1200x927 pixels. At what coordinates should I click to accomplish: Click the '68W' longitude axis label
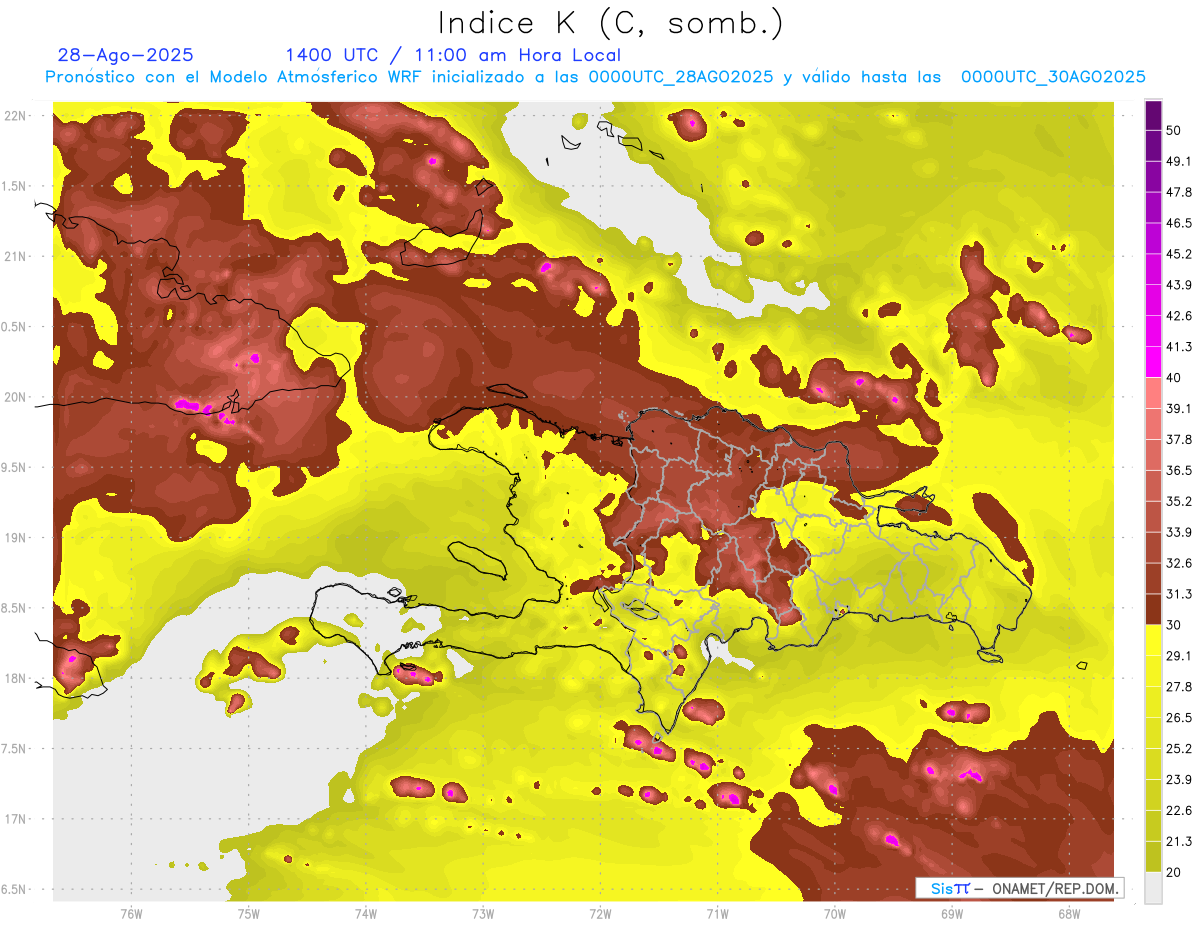pyautogui.click(x=1068, y=915)
